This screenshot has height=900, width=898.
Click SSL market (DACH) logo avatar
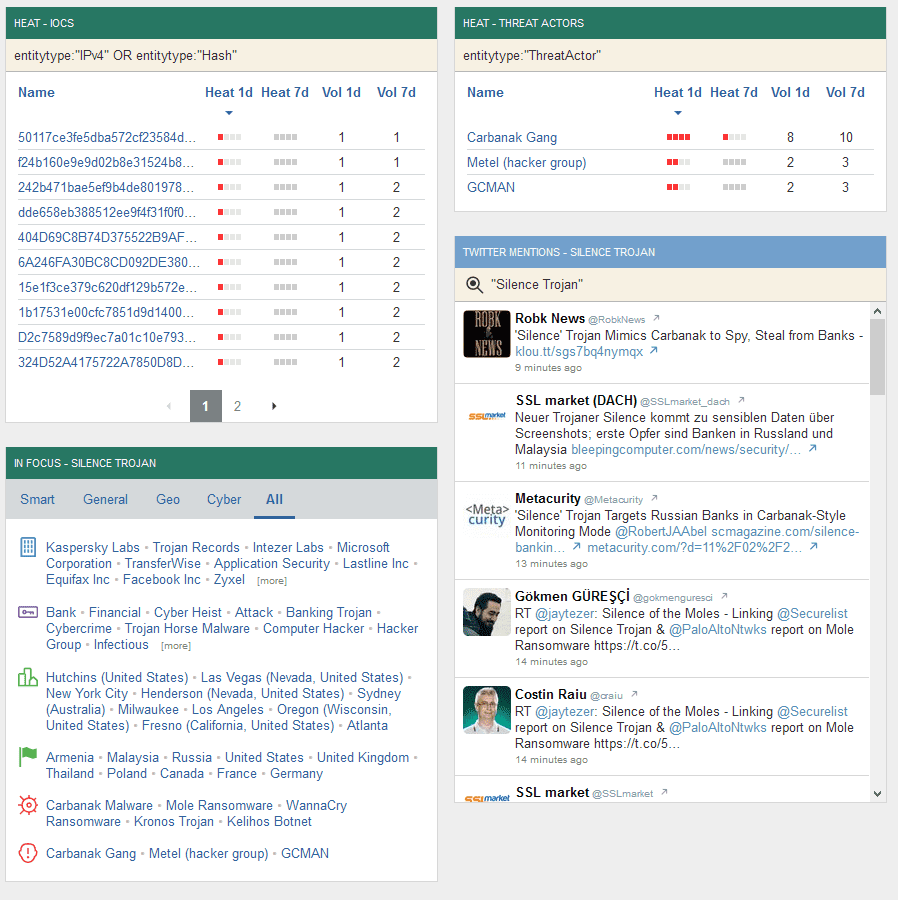pyautogui.click(x=487, y=416)
